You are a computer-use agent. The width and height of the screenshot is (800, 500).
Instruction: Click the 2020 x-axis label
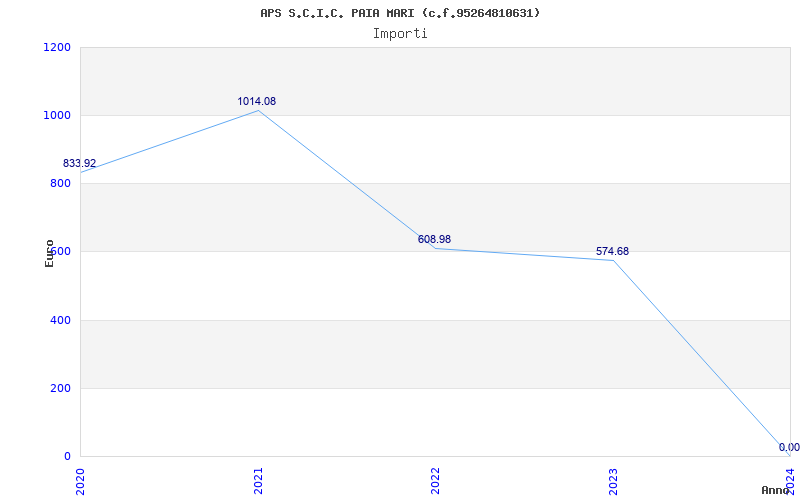point(80,478)
